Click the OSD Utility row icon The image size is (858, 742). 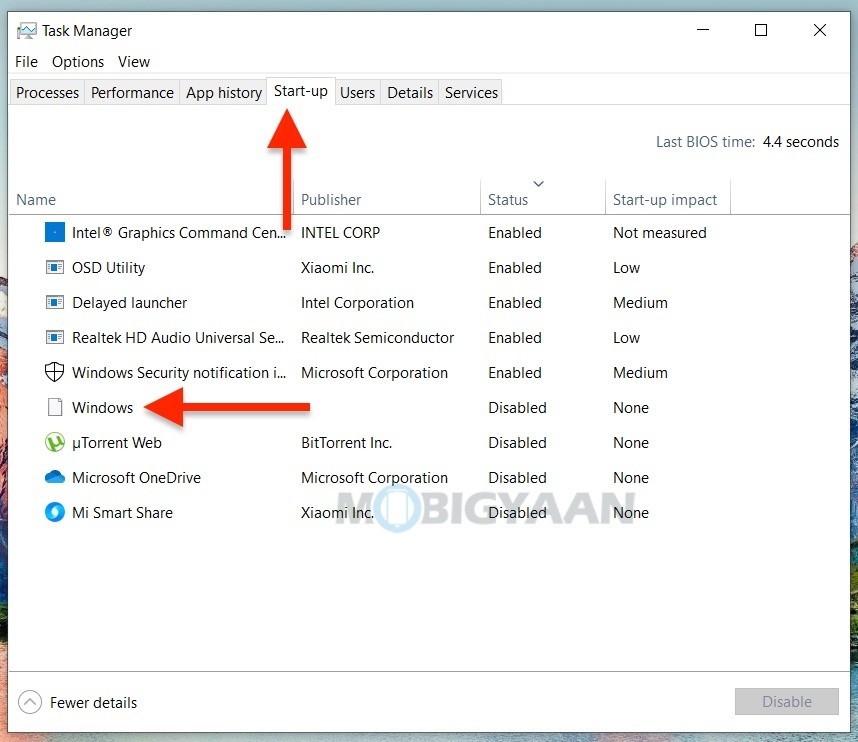pos(55,268)
